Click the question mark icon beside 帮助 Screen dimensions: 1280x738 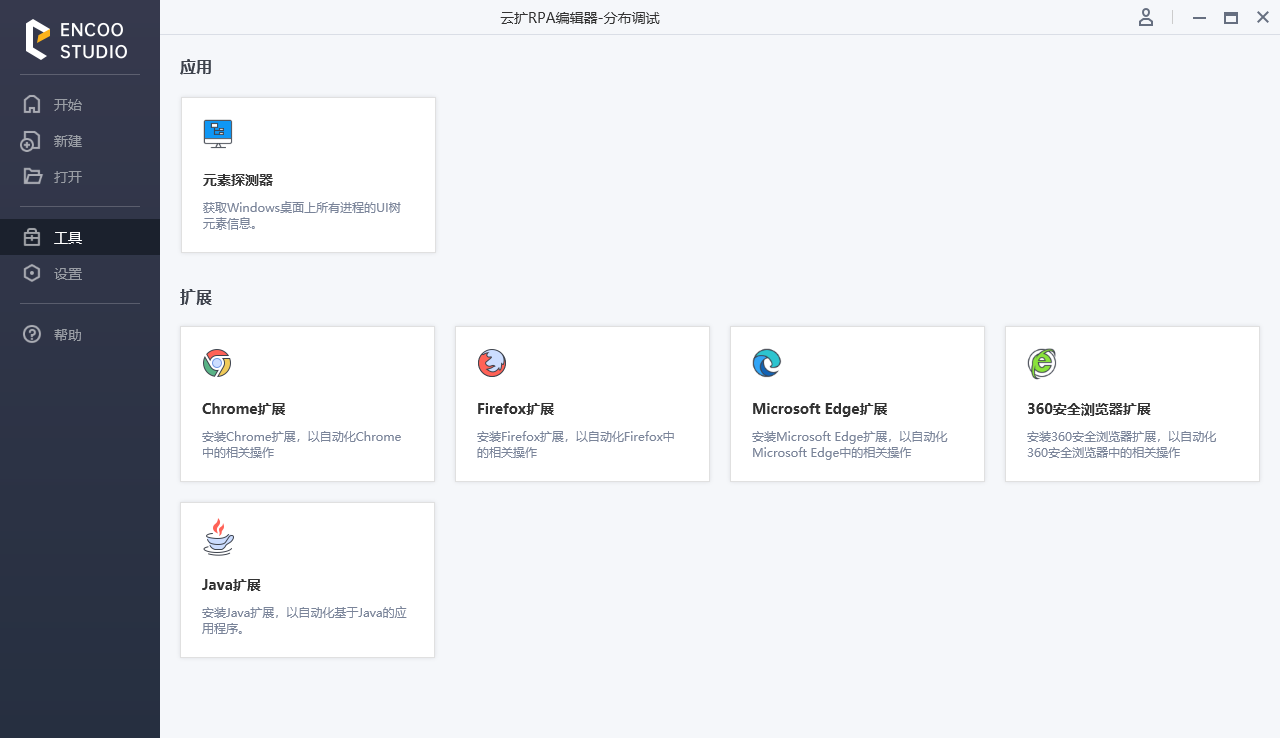click(32, 334)
